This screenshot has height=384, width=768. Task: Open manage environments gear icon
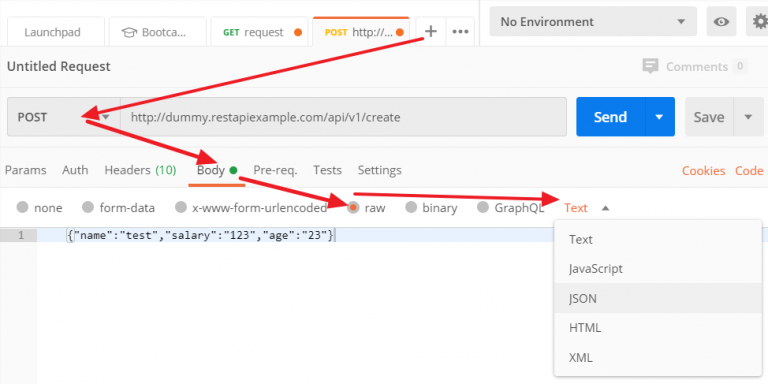760,22
